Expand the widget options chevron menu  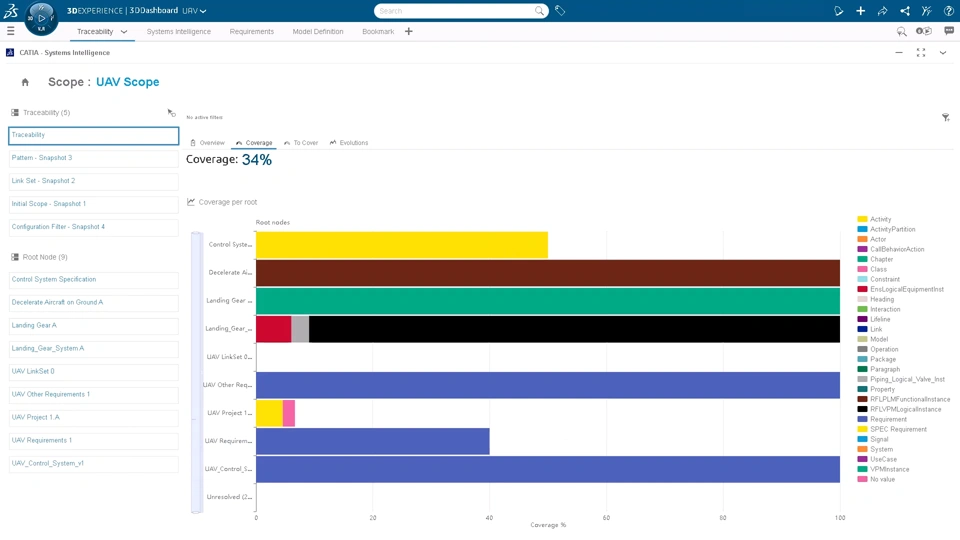tap(943, 53)
